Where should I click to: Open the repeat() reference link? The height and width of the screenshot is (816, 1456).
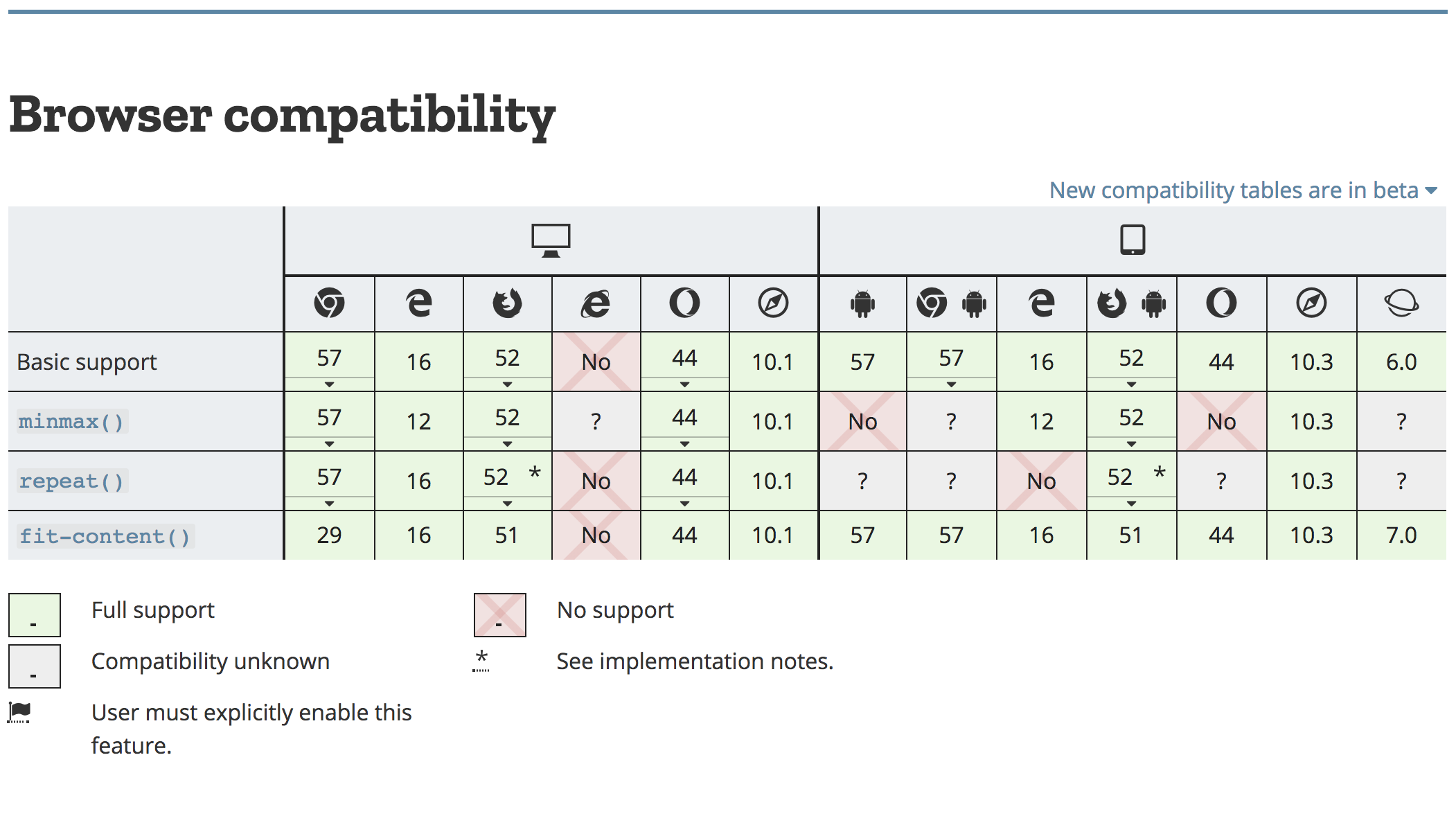click(x=71, y=481)
